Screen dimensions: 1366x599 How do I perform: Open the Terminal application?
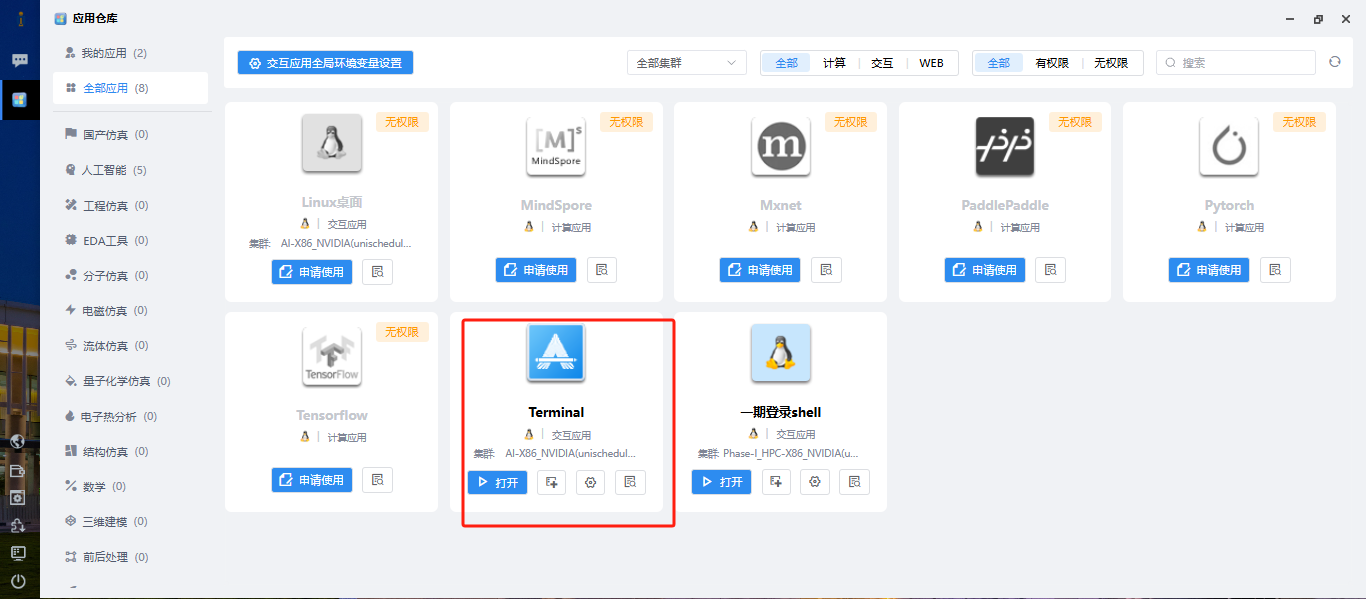[x=497, y=482]
